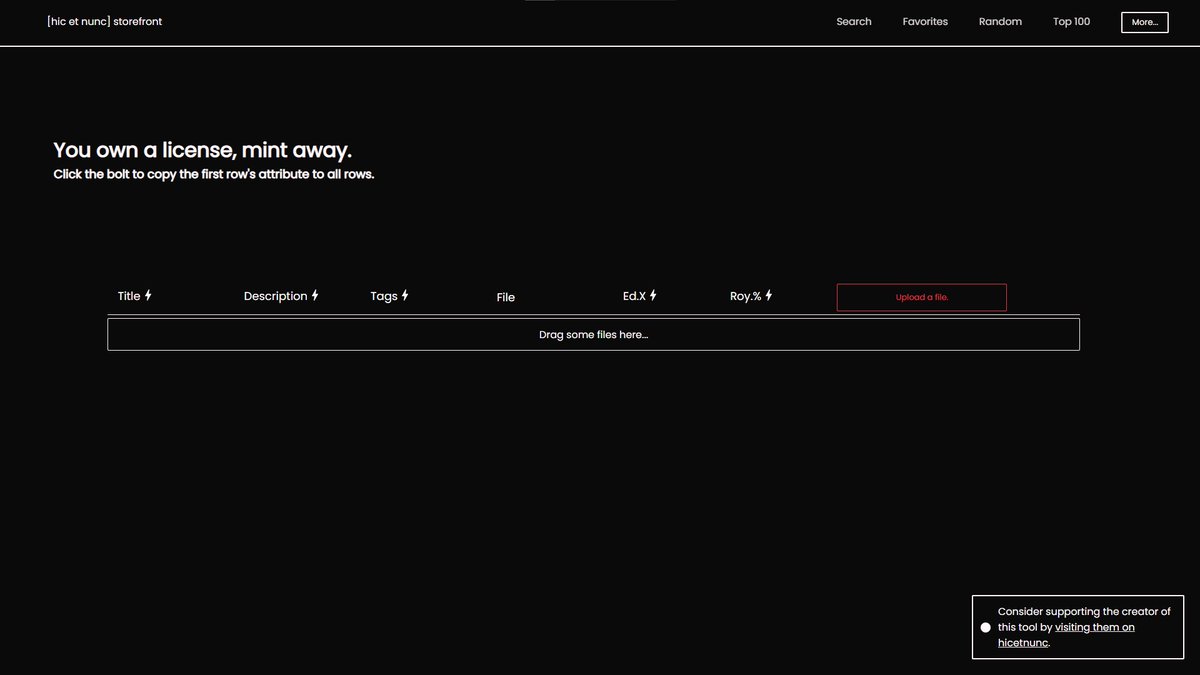View the Top 100 list

(x=1071, y=22)
